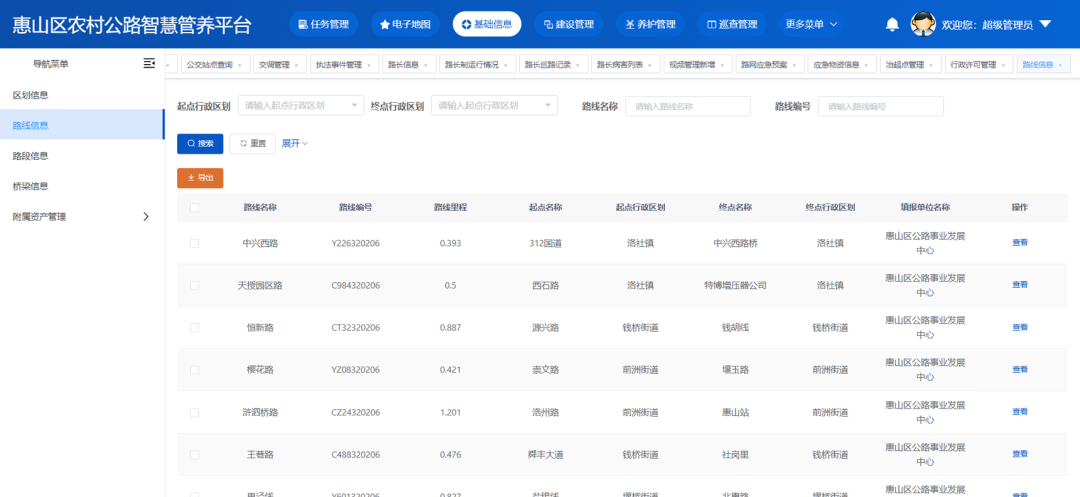The width and height of the screenshot is (1080, 497).
Task: Open 路段信息 in the sidebar
Action: pyautogui.click(x=82, y=156)
